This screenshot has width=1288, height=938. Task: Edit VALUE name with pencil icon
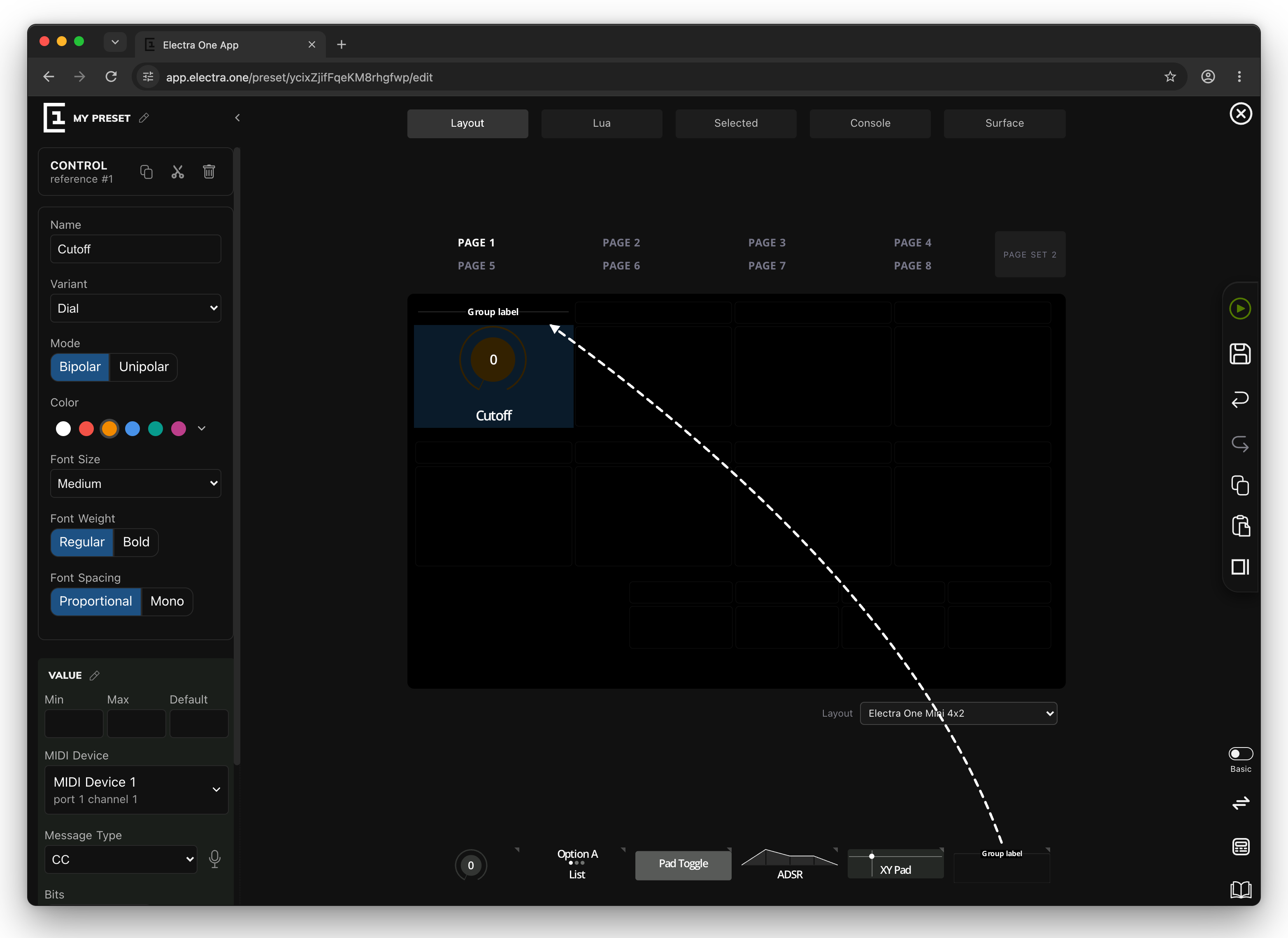point(95,675)
